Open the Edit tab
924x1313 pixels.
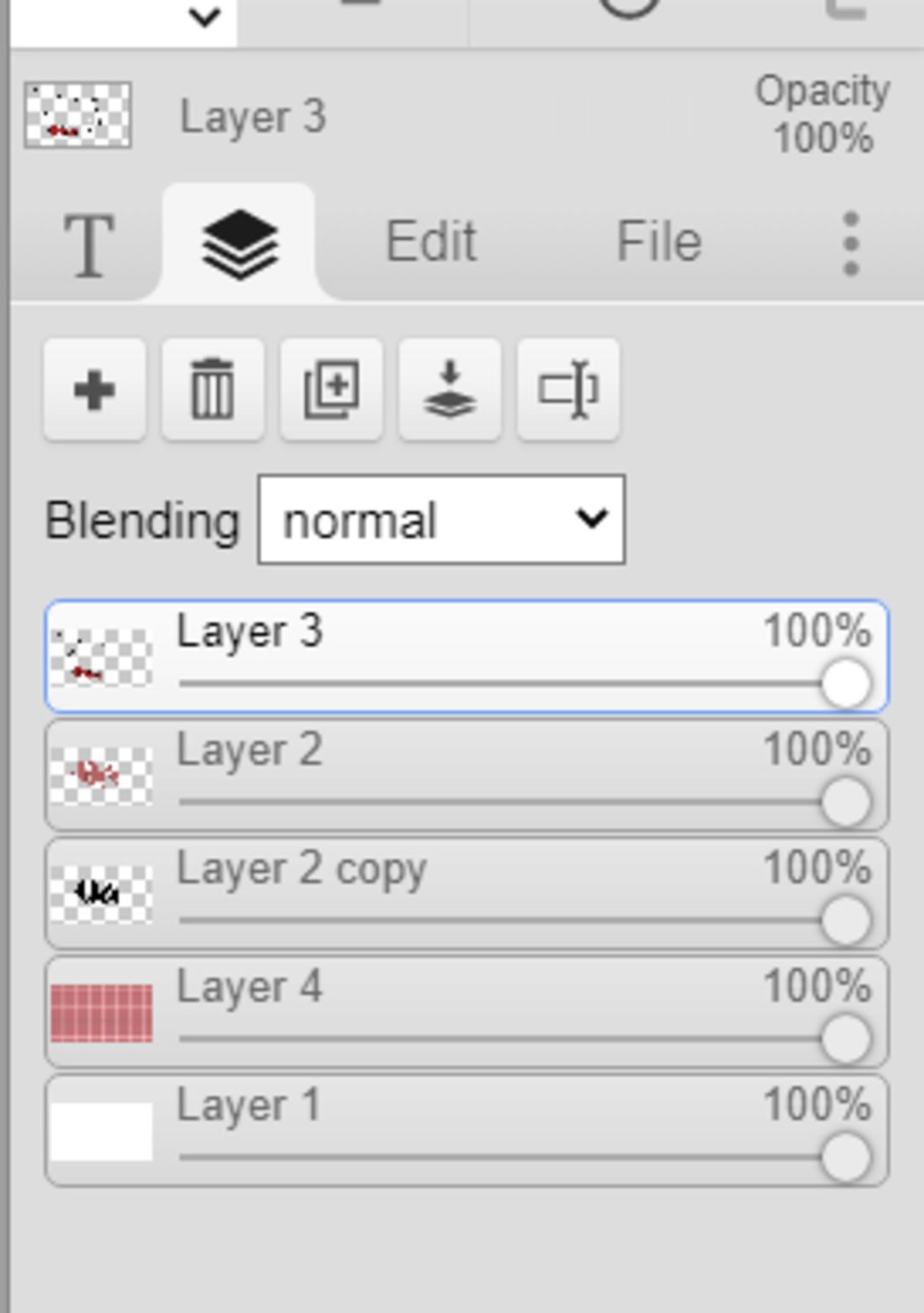point(430,242)
